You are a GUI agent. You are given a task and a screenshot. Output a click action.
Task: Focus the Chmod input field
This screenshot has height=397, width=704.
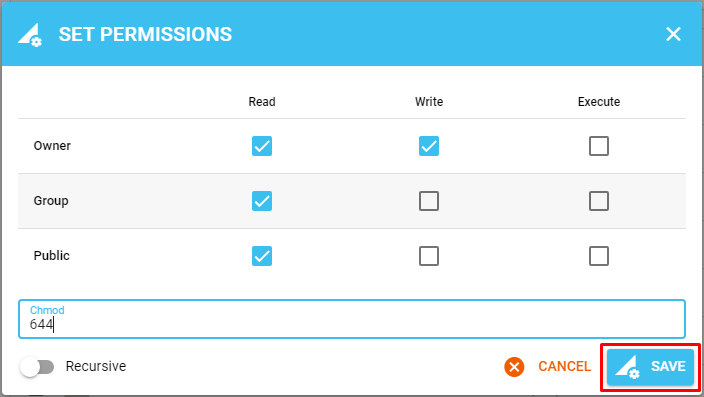(352, 319)
